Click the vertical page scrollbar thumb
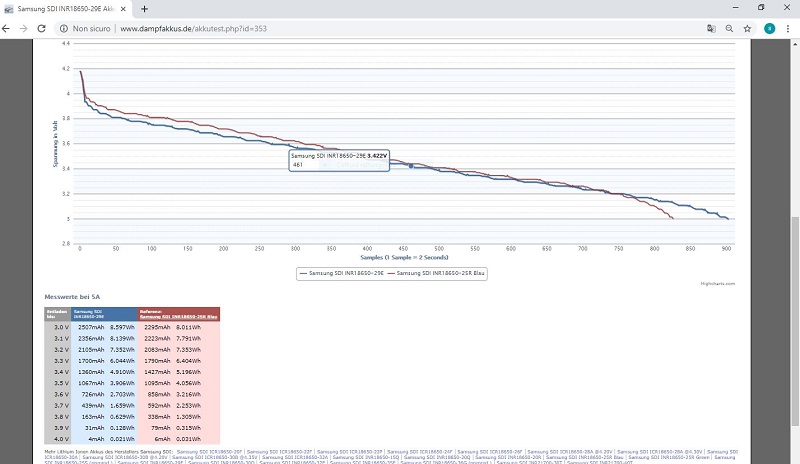The width and height of the screenshot is (800, 464). (x=795, y=322)
